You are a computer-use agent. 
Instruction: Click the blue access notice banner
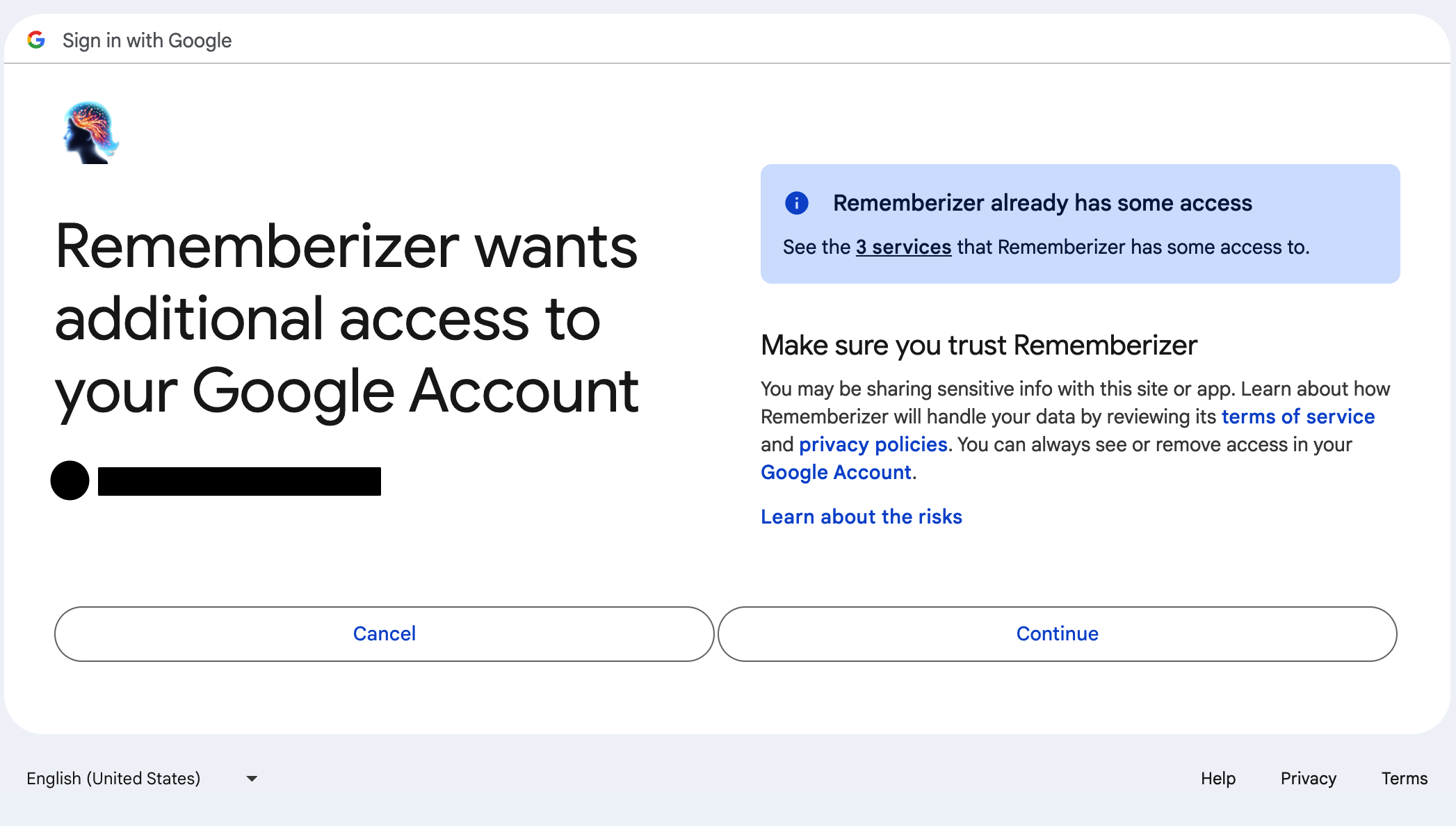click(x=1081, y=223)
